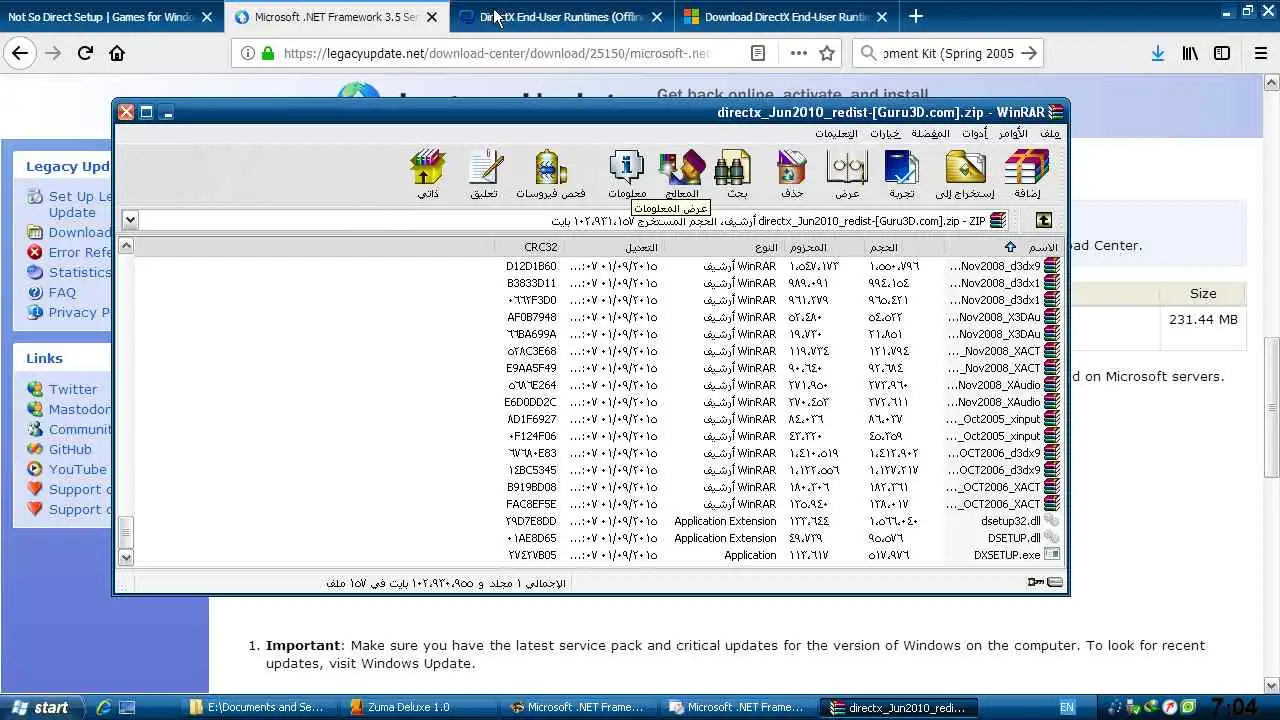Open the خيارات (Options) menu
The height and width of the screenshot is (720, 1280).
click(885, 133)
